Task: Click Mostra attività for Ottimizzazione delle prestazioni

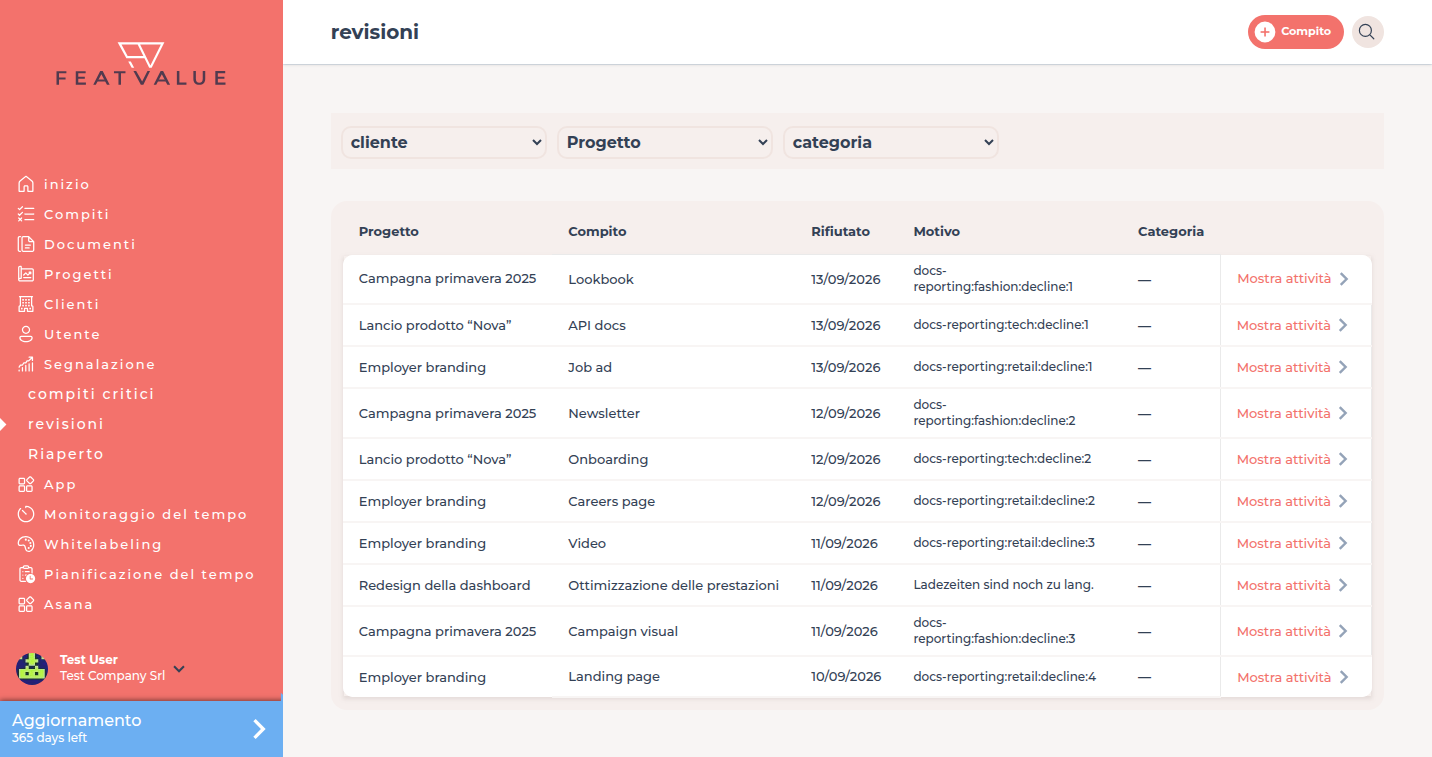Action: pyautogui.click(x=1284, y=585)
